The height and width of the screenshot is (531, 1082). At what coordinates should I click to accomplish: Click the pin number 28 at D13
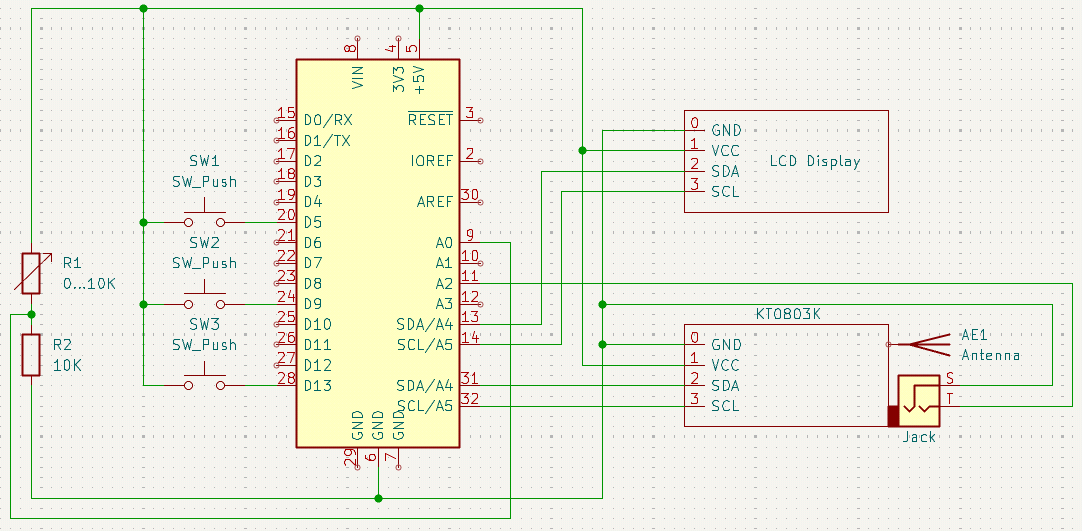pyautogui.click(x=286, y=379)
